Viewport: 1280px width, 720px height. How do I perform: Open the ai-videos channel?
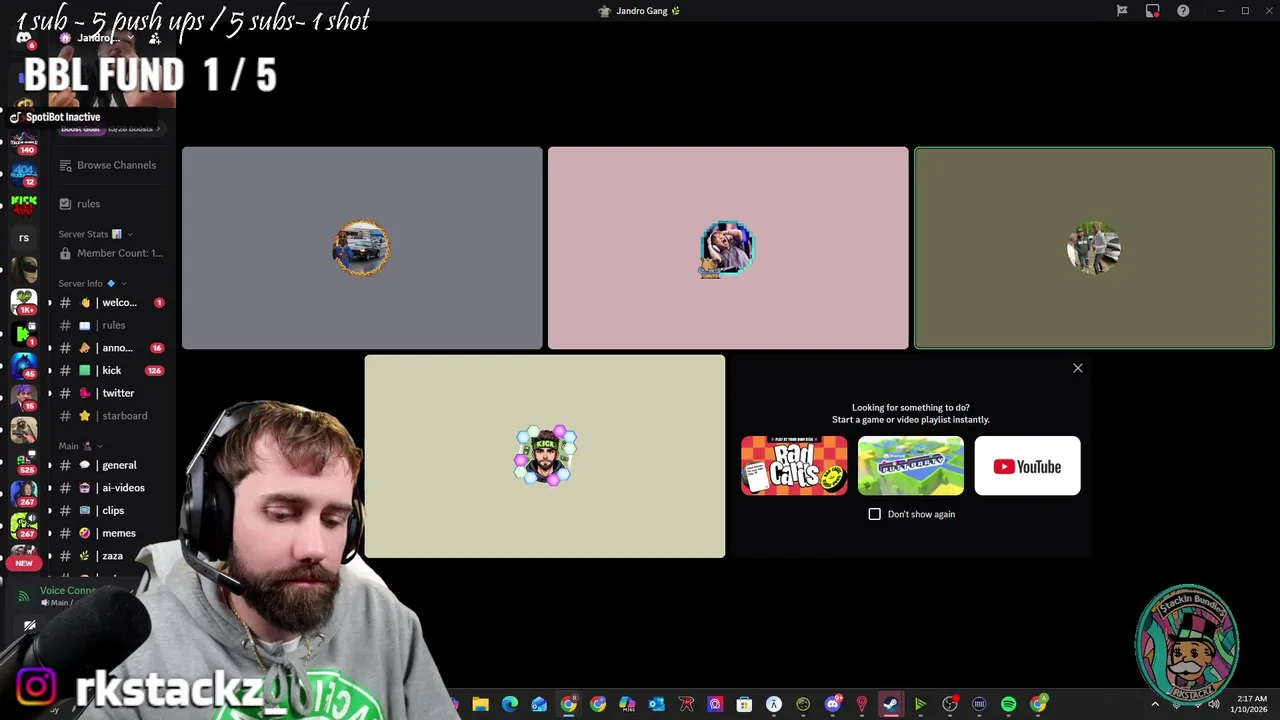pyautogui.click(x=110, y=488)
